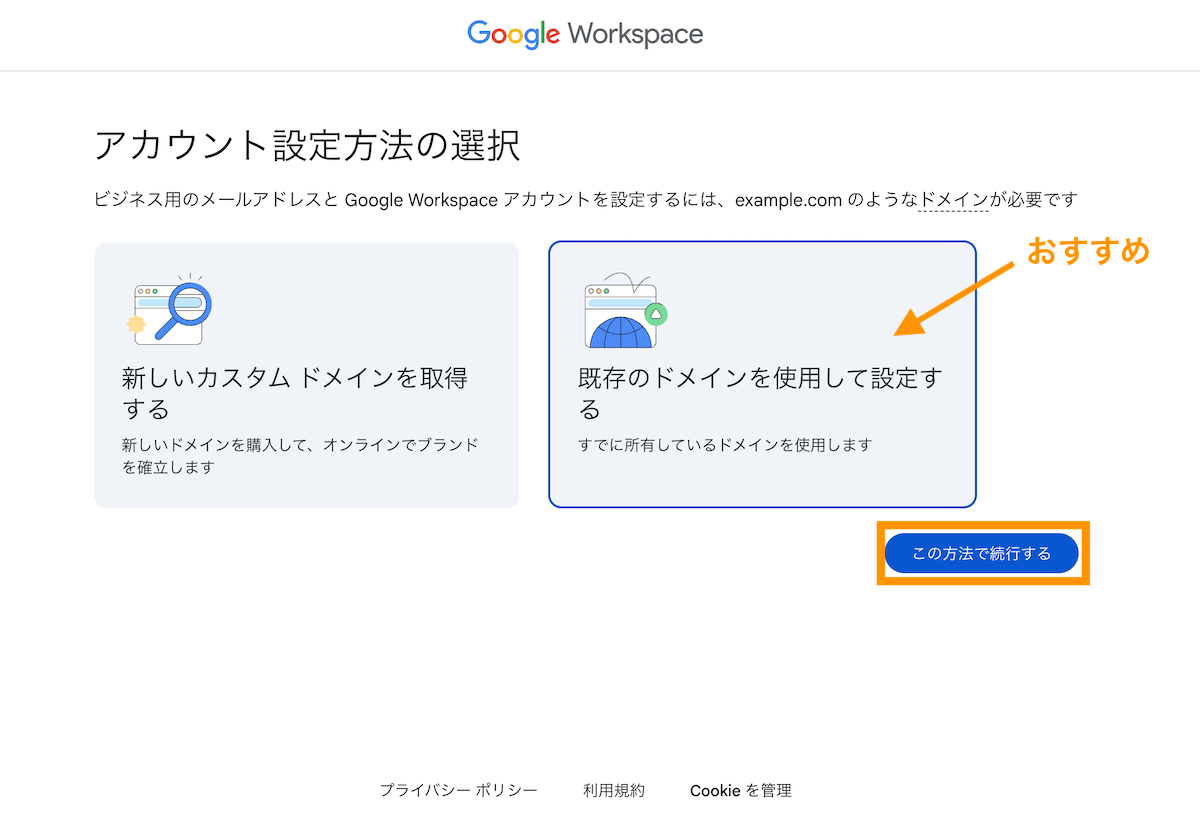Open the プライバシー ポリシー link

click(459, 790)
